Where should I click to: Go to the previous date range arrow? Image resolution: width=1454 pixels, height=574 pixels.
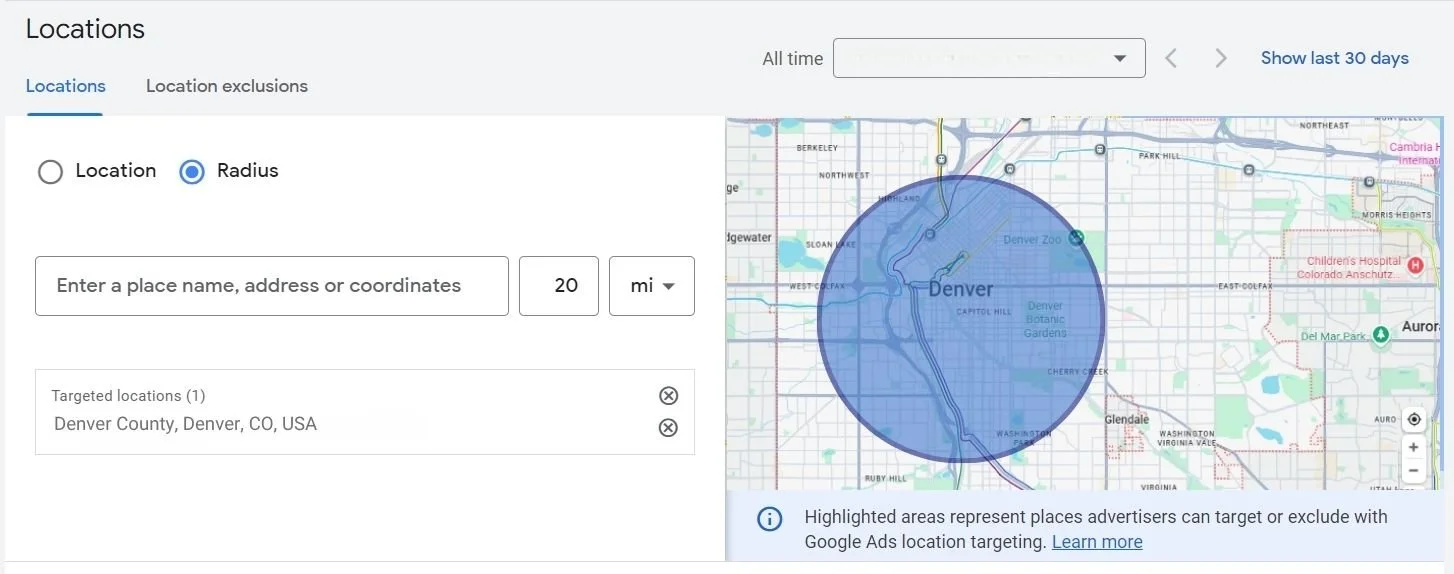[1171, 58]
